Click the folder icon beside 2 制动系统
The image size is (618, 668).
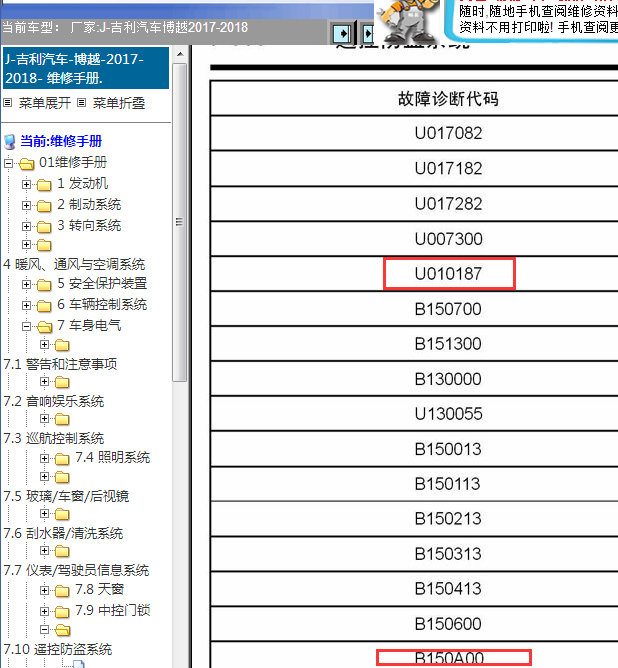tap(44, 206)
